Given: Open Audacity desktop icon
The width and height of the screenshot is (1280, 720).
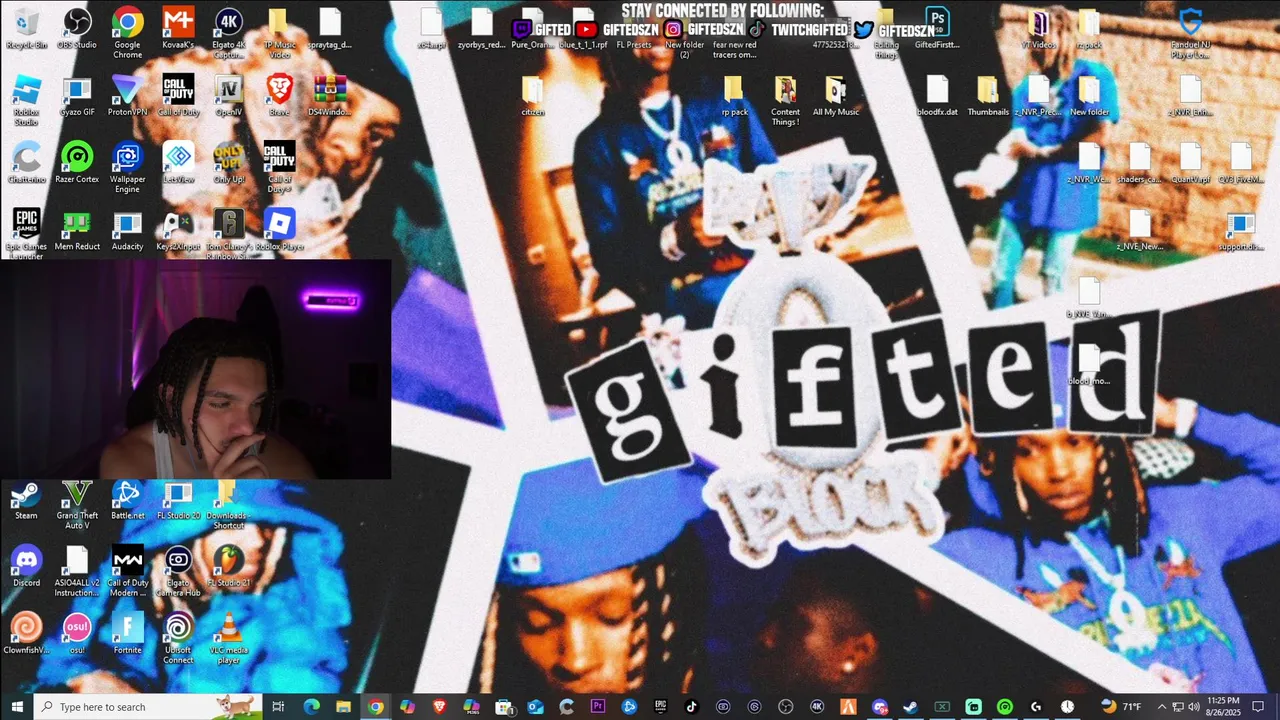Looking at the screenshot, I should tap(127, 230).
